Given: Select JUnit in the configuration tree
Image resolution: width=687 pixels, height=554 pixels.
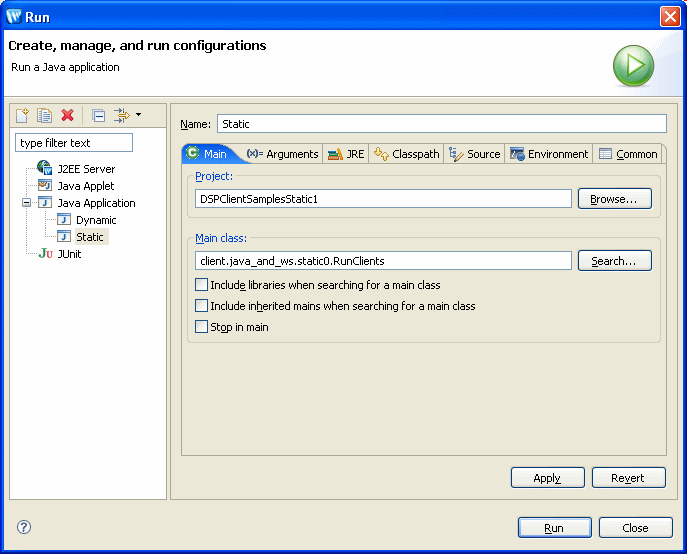Looking at the screenshot, I should [x=69, y=254].
